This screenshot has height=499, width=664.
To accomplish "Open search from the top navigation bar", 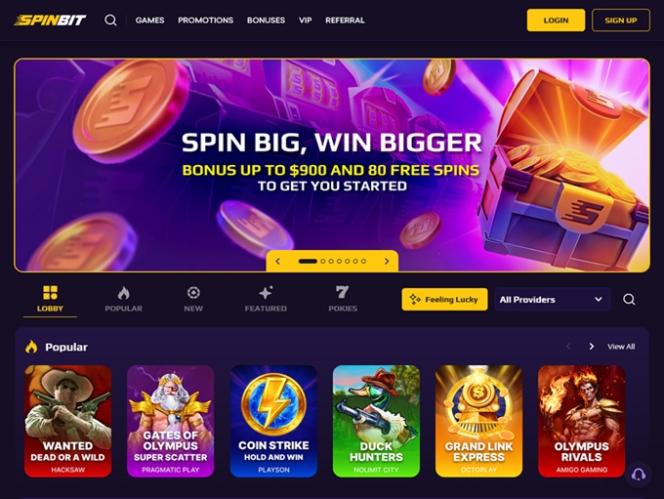I will click(x=111, y=20).
